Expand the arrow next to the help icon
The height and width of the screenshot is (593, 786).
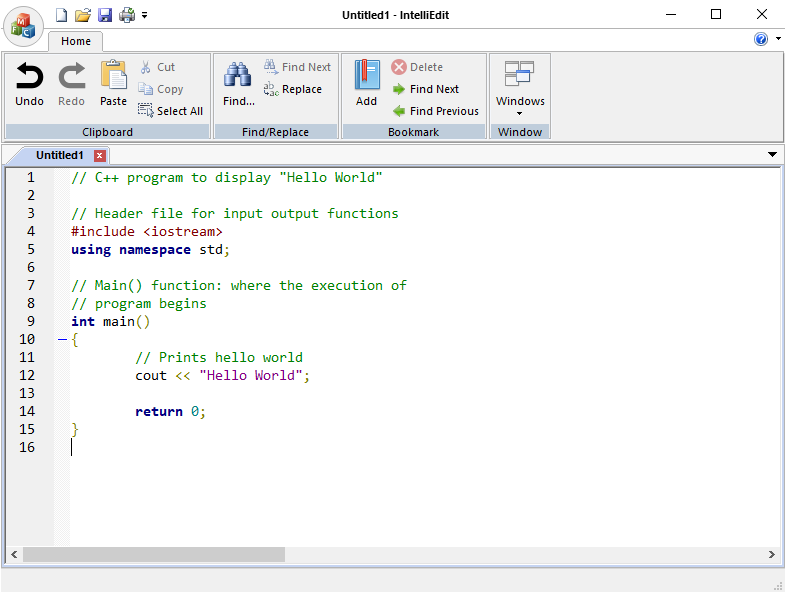point(778,38)
